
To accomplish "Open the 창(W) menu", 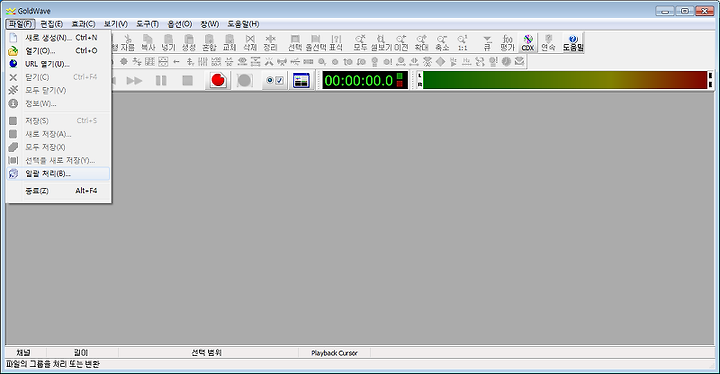I will pyautogui.click(x=209, y=24).
